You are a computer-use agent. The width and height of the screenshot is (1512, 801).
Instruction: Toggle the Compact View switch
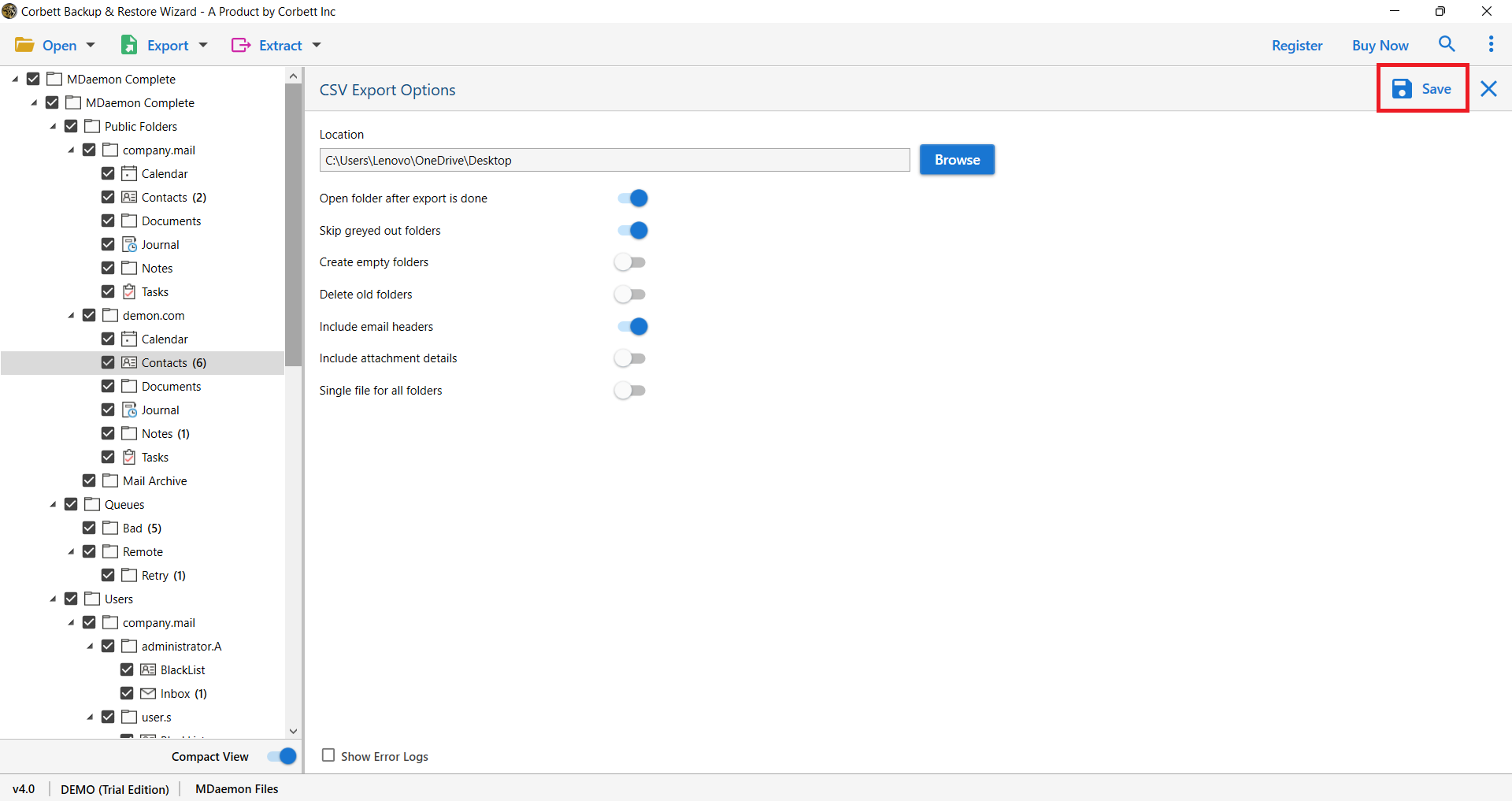click(x=281, y=756)
